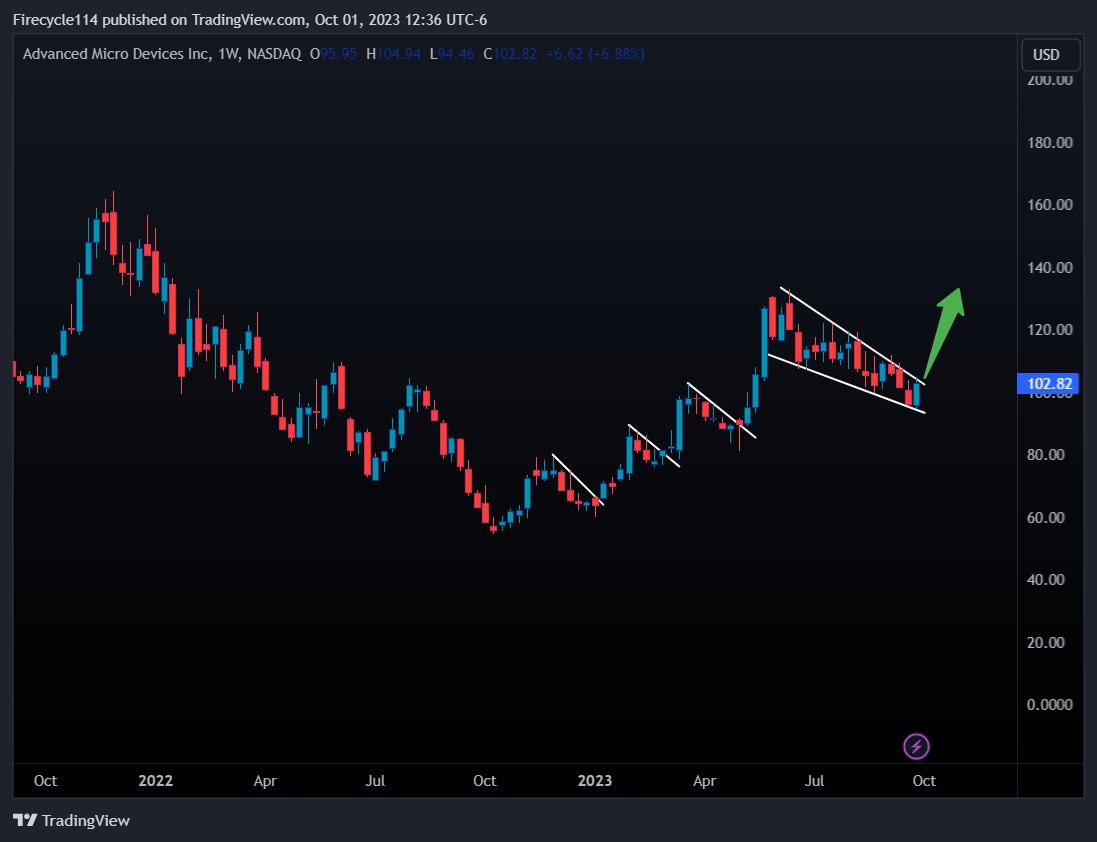Click the NASDAQ exchange label
Image resolution: width=1097 pixels, height=842 pixels.
[274, 54]
